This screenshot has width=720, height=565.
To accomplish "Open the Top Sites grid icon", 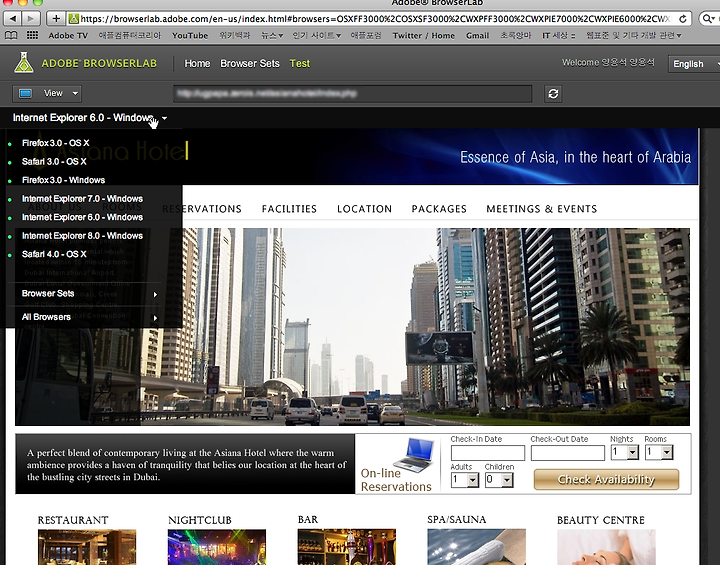I will tap(32, 35).
